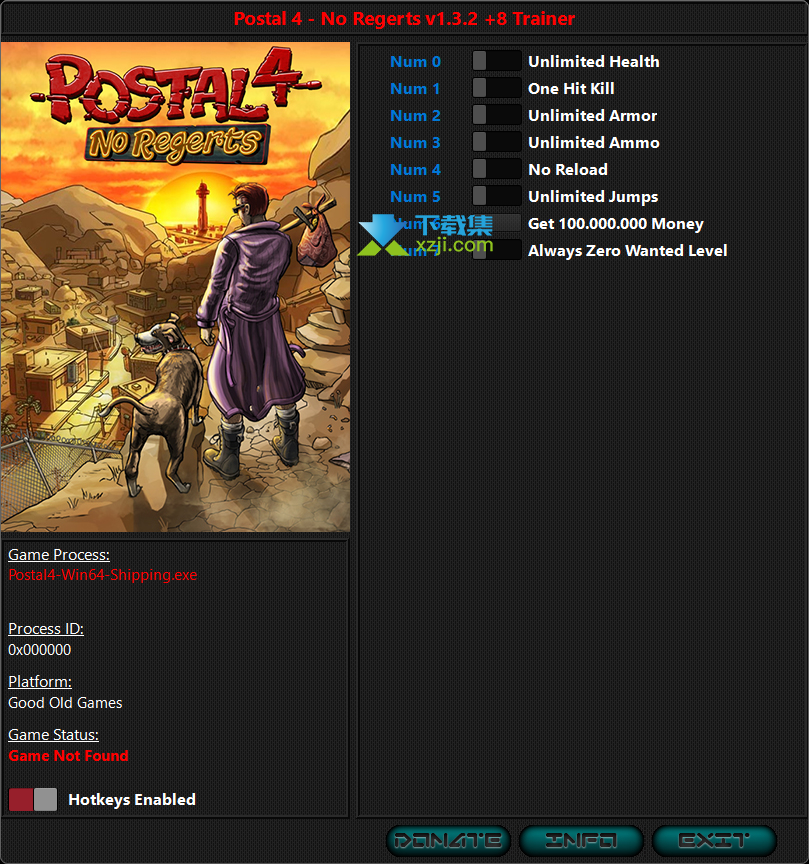Screen dimensions: 809x864
Task: Click the Always Zero Wanted Level label
Action: point(628,251)
